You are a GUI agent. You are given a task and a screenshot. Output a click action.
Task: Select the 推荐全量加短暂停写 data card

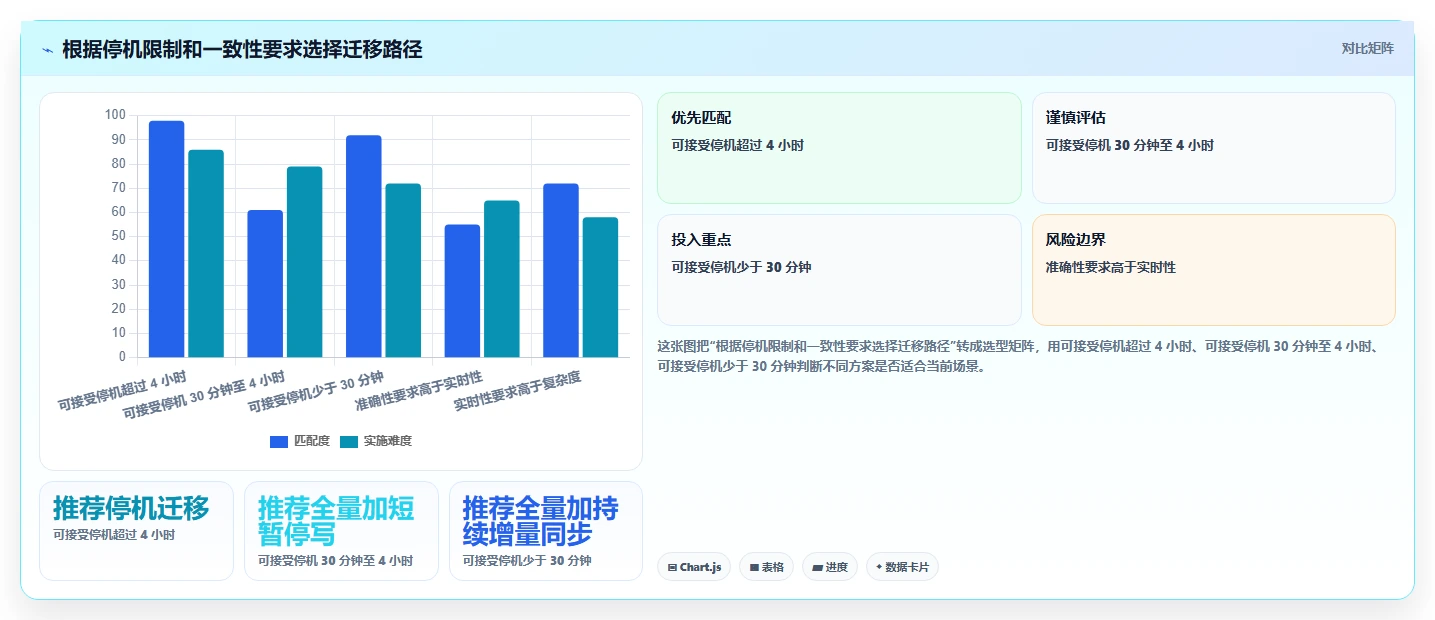point(341,531)
